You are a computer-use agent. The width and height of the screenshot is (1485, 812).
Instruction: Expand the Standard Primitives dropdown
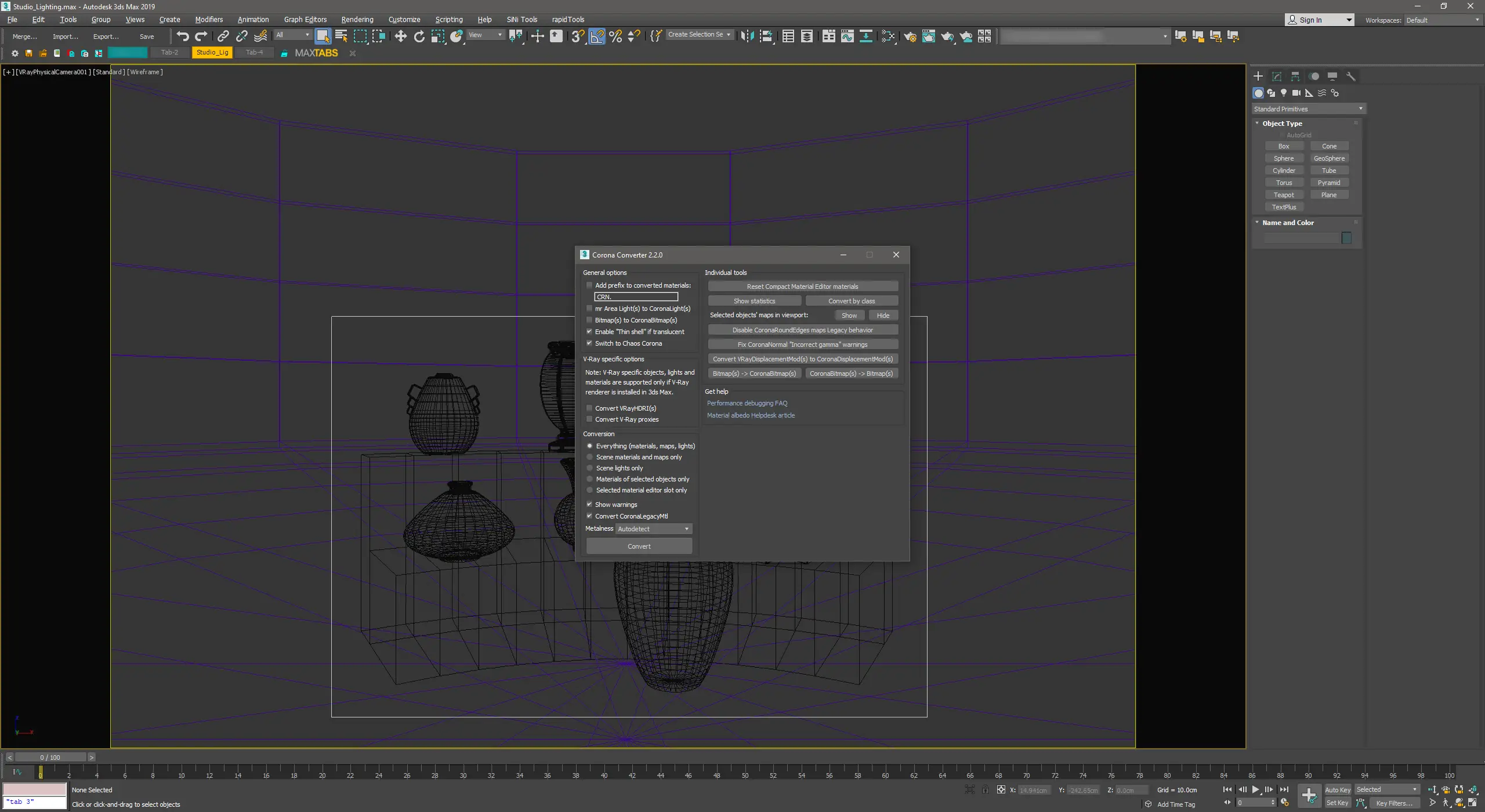pyautogui.click(x=1308, y=109)
